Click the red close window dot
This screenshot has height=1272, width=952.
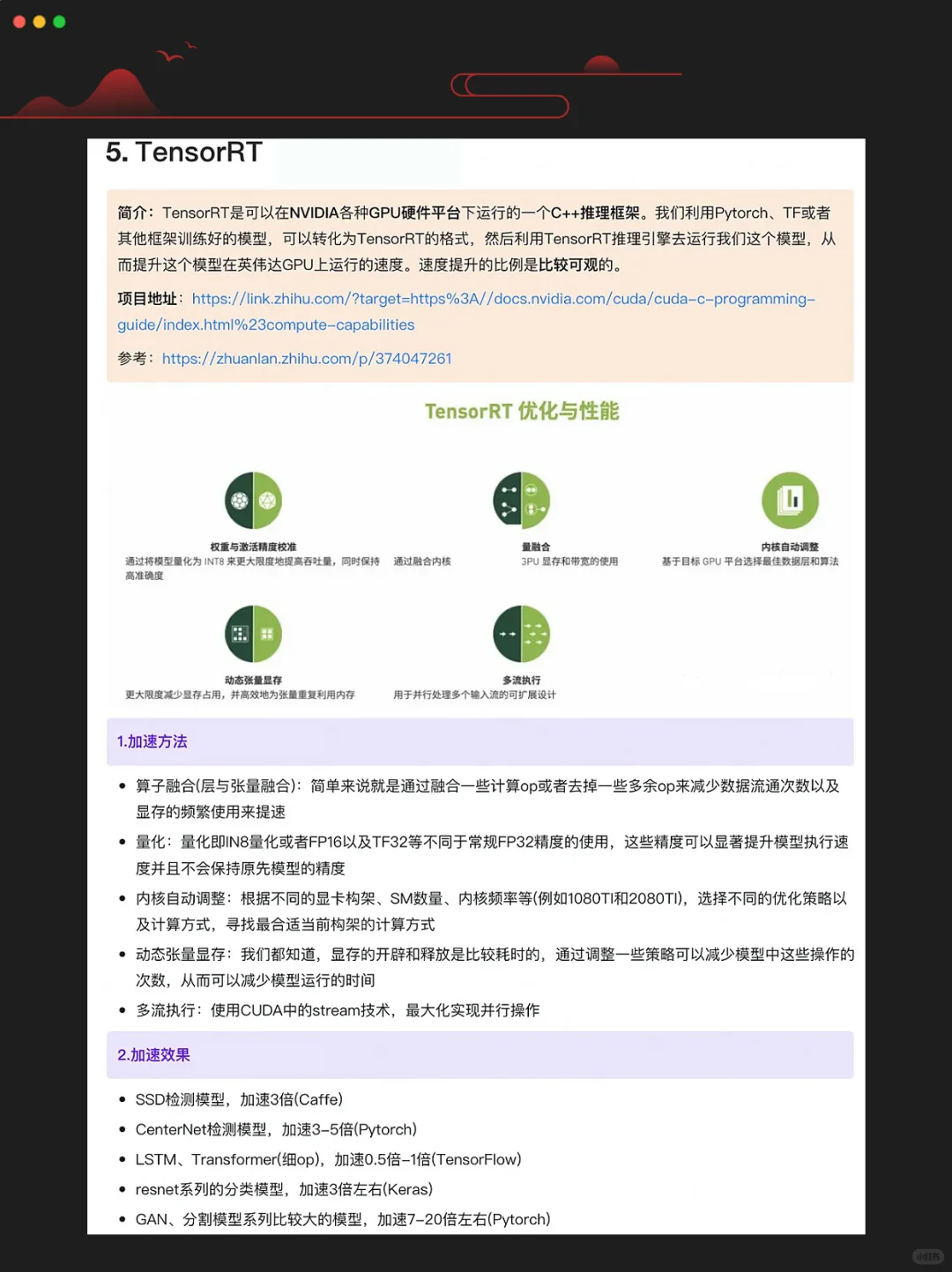point(19,22)
